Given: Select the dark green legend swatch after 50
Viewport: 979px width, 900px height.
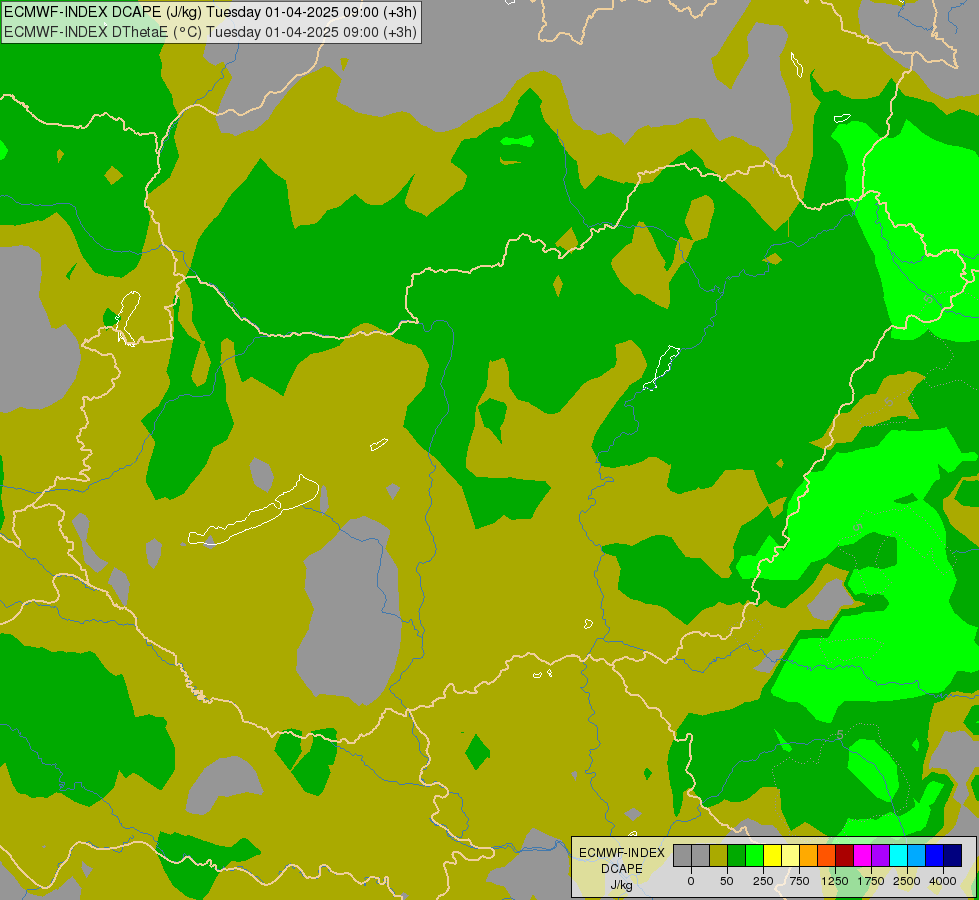Looking at the screenshot, I should point(736,856).
